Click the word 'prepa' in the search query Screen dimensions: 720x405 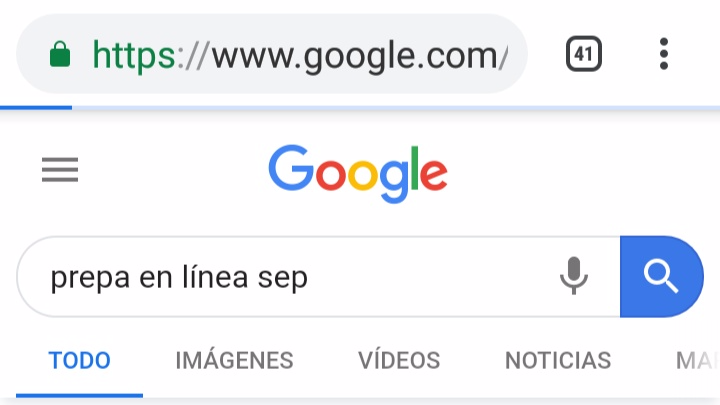coord(90,278)
